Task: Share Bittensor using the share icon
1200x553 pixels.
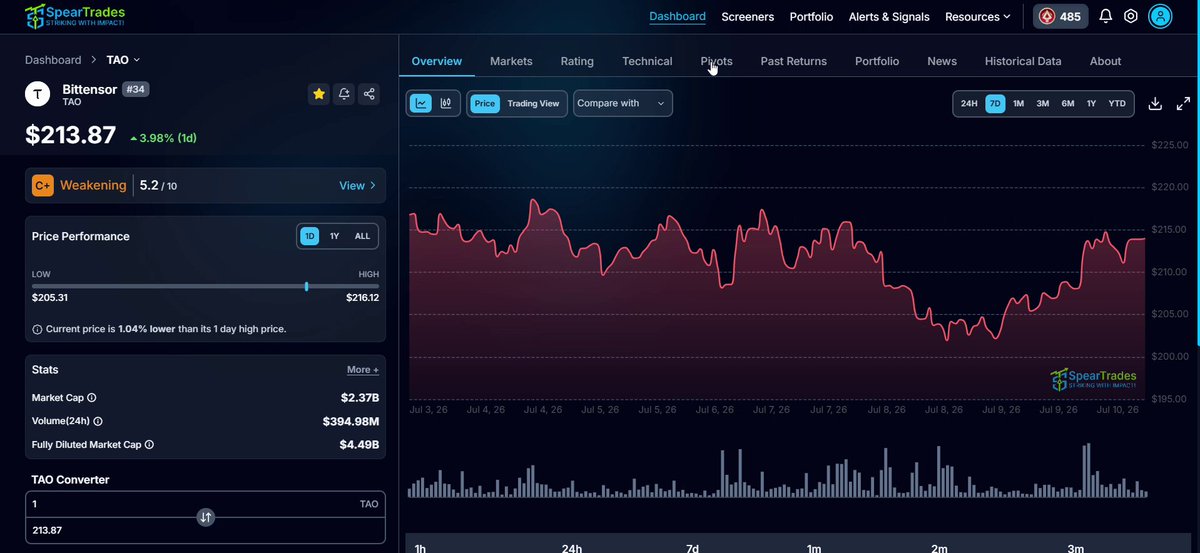Action: 370,94
